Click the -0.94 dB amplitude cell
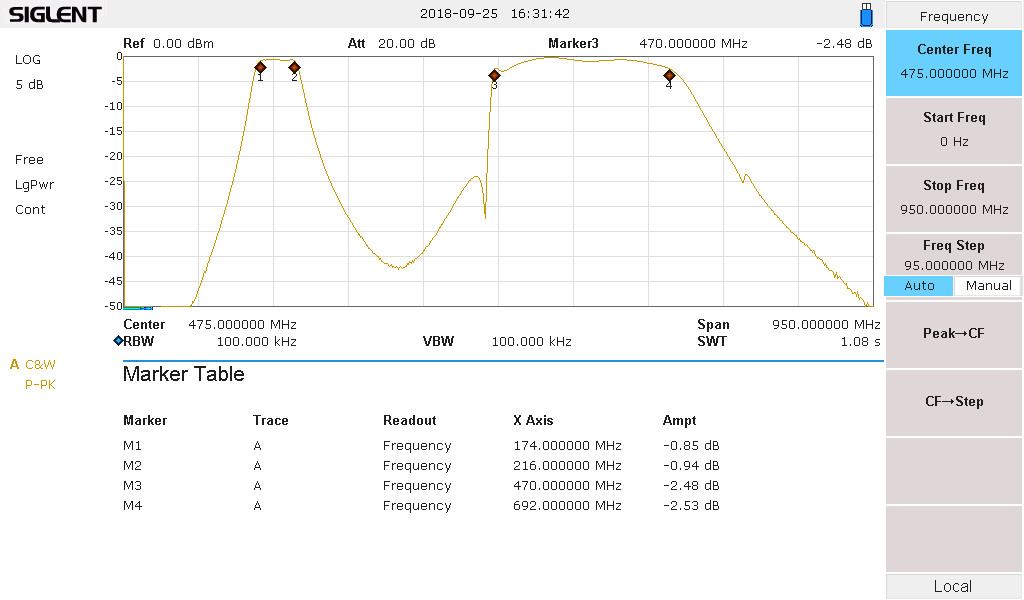1024x600 pixels. coord(691,466)
